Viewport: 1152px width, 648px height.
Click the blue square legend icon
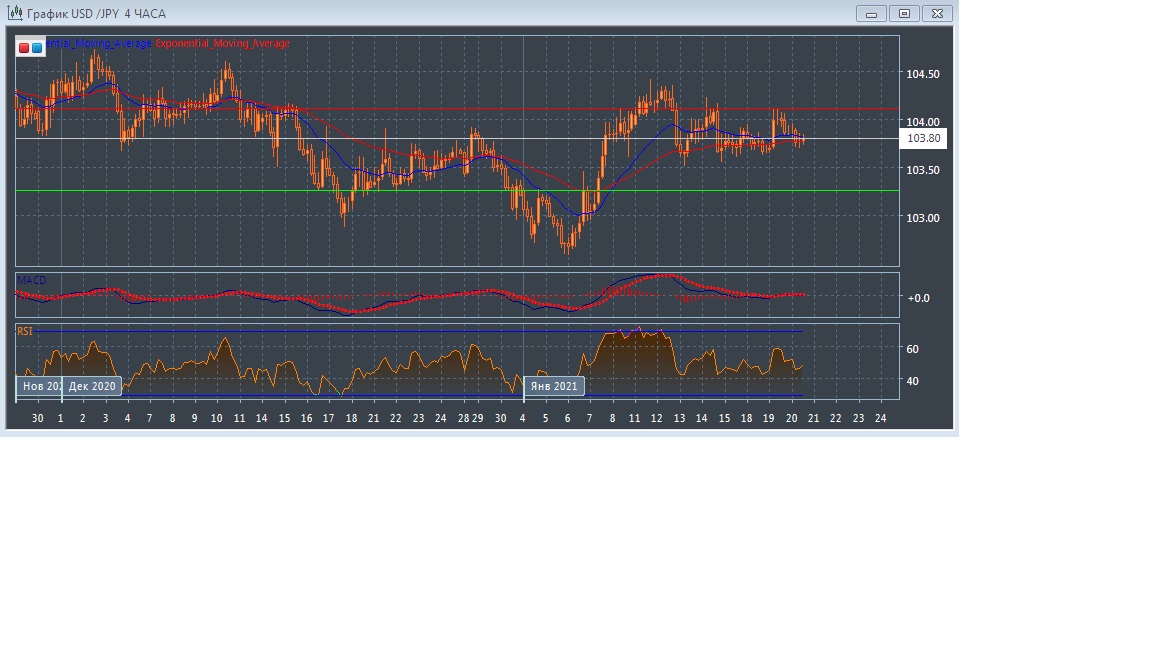coord(37,47)
